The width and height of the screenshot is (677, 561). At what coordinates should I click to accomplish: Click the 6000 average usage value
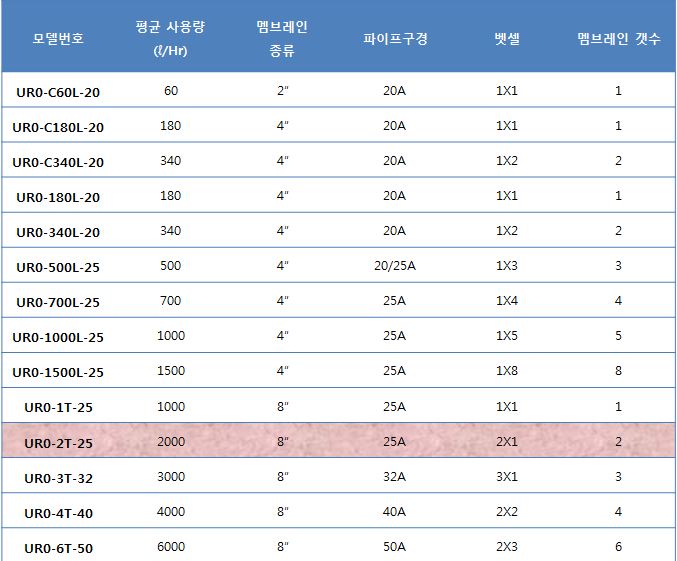point(171,547)
